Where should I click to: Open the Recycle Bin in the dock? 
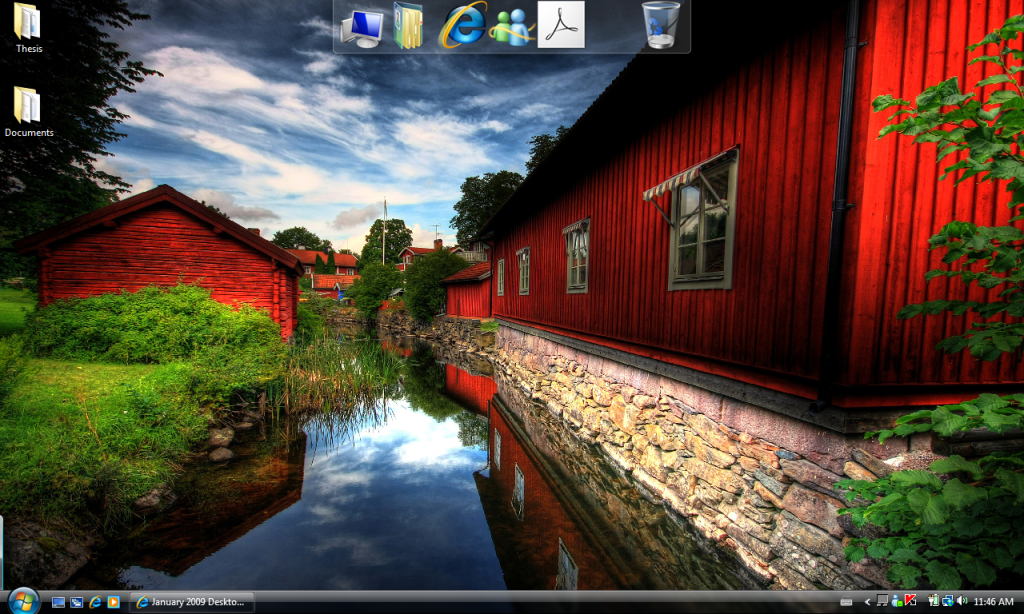(x=660, y=25)
